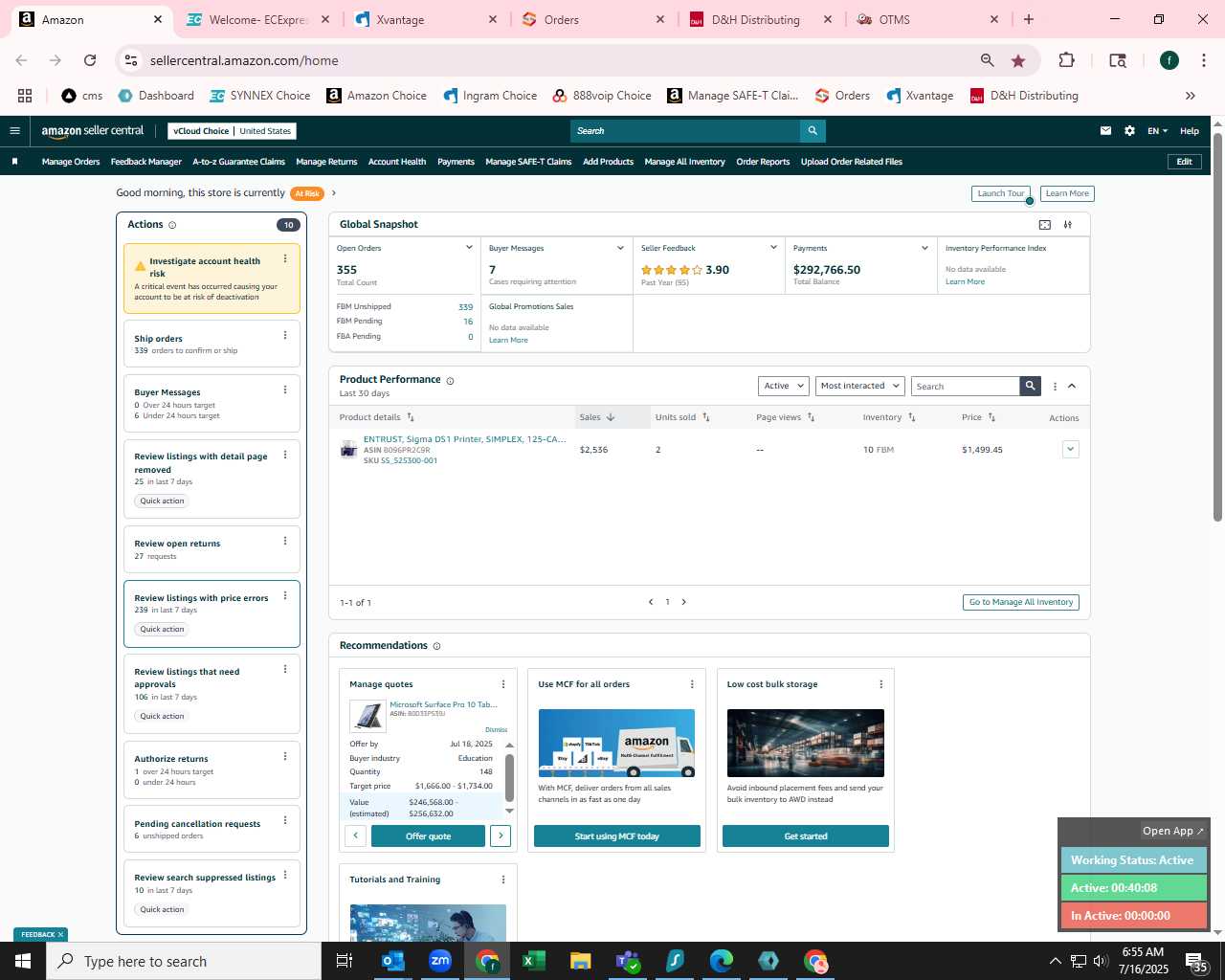Open the Most interacted sort dropdown
The height and width of the screenshot is (980, 1225).
pyautogui.click(x=860, y=386)
